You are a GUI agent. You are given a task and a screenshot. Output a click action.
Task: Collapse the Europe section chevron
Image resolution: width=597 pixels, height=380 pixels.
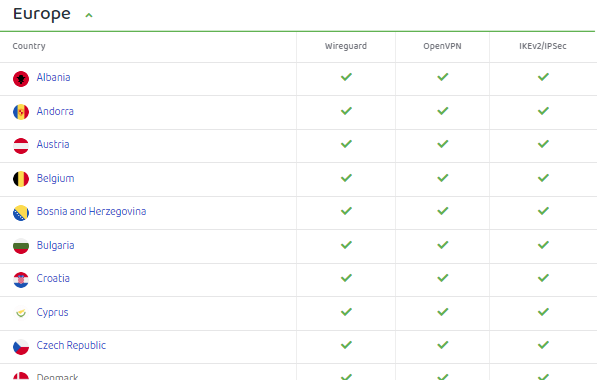coord(89,15)
